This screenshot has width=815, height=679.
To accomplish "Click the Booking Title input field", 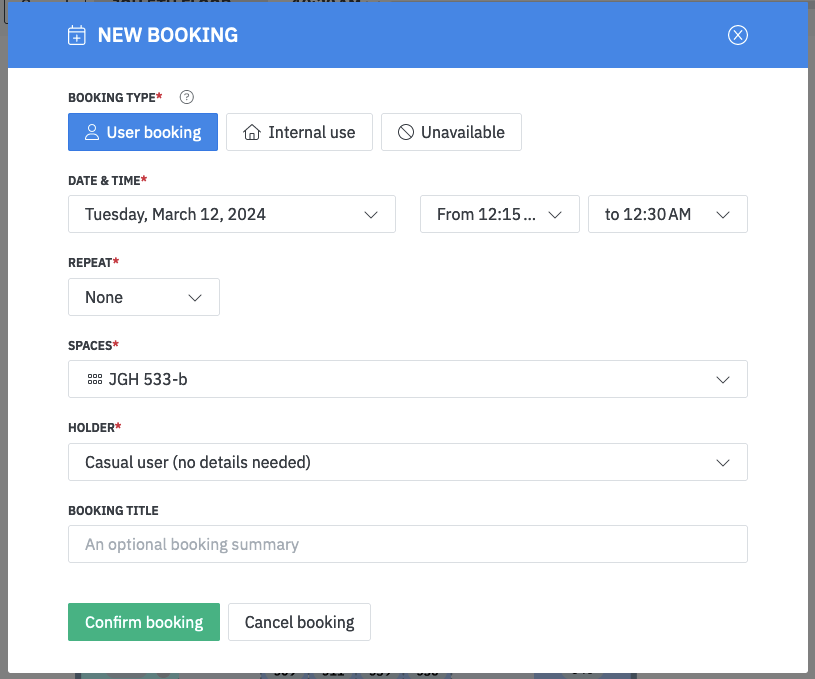I will (407, 544).
